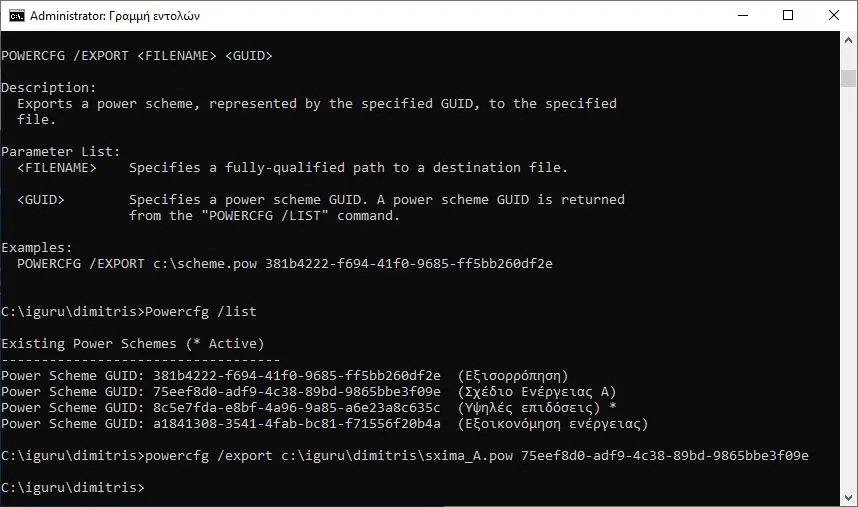Click the 'Existing Power Schemes' heading line

click(x=133, y=344)
